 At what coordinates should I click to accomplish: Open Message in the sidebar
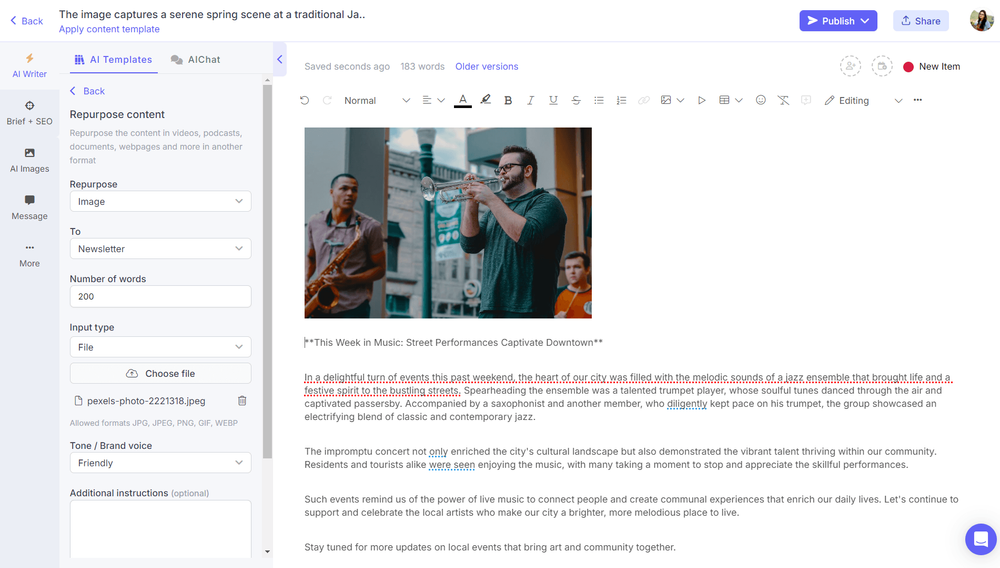pos(29,208)
